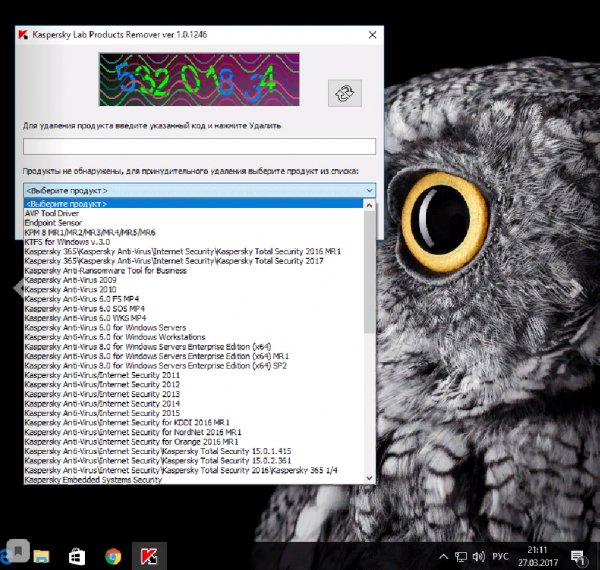The image size is (600, 570).
Task: Open the Windows Store taskbar icon
Action: click(77, 557)
